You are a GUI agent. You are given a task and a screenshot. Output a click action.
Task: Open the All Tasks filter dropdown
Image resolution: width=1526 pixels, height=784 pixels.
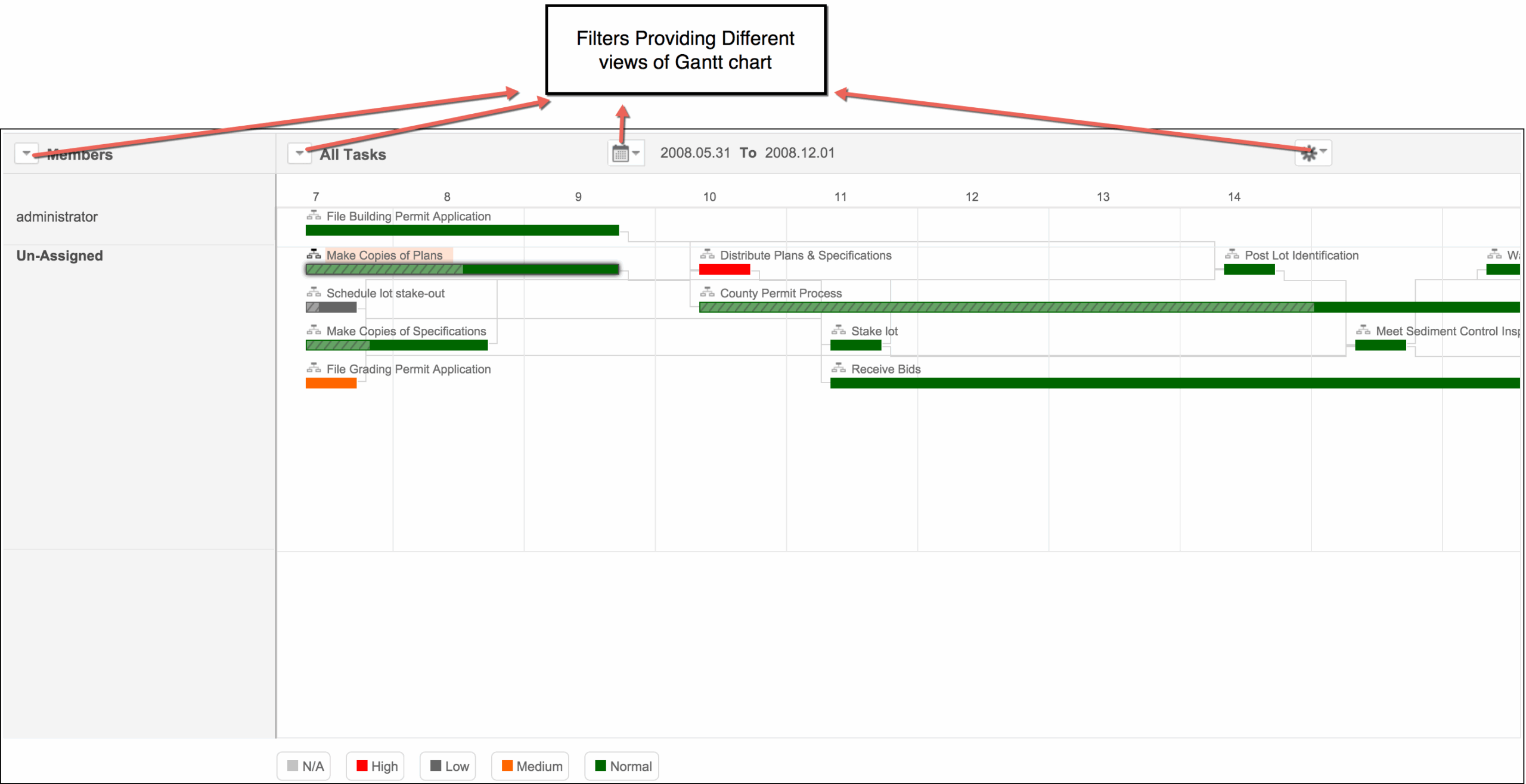click(300, 153)
